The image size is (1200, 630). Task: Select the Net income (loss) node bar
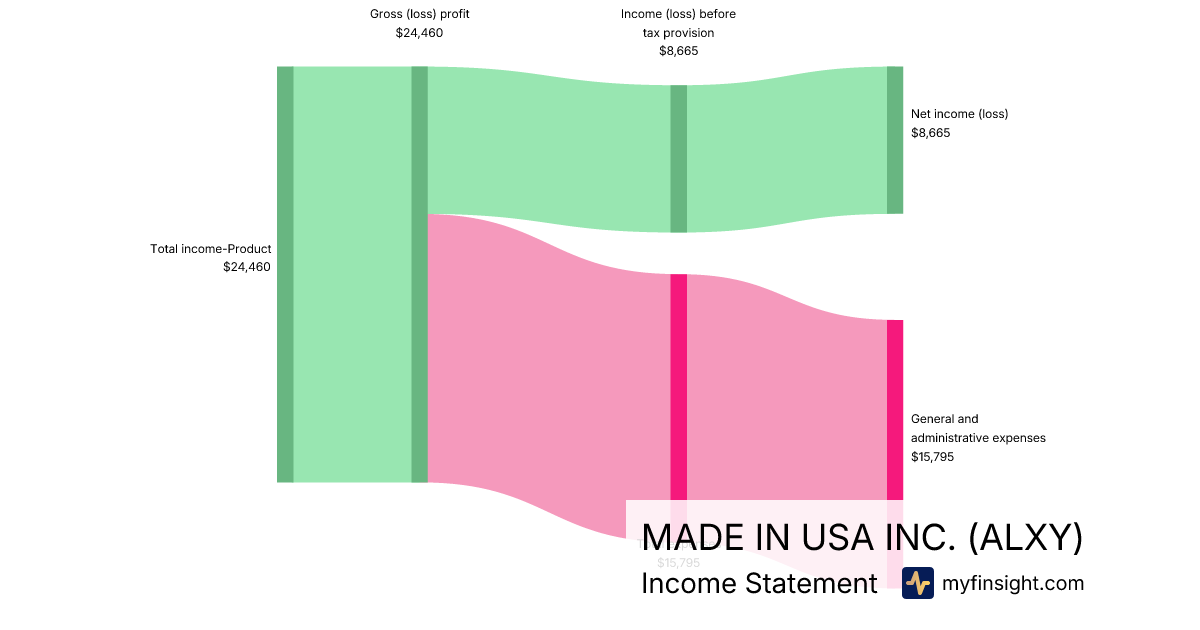point(894,140)
